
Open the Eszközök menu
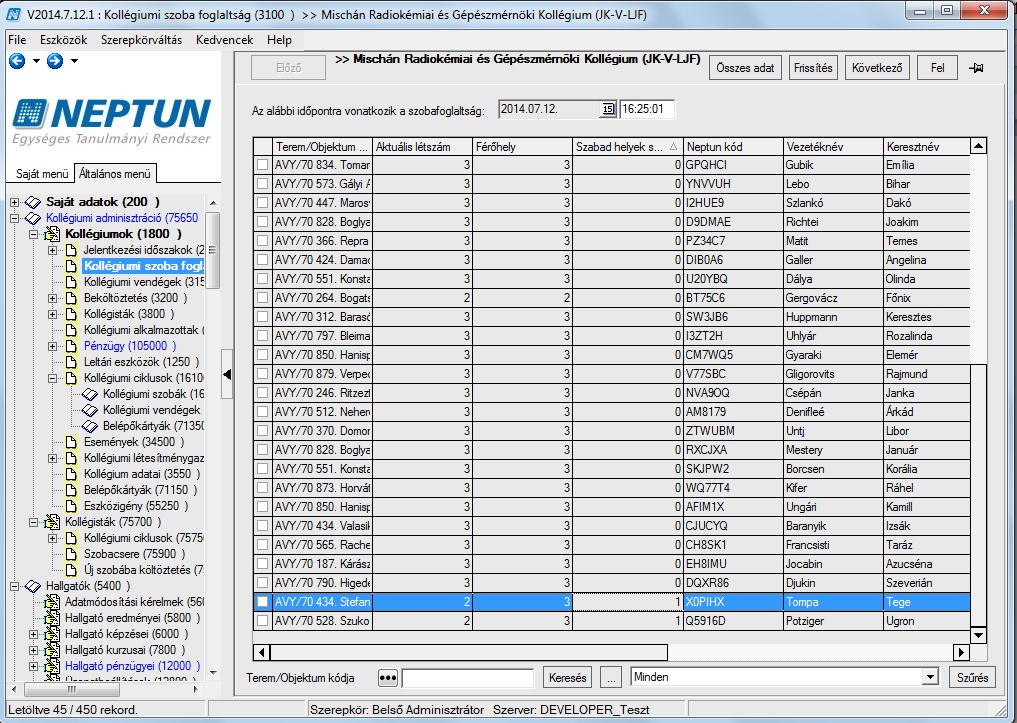pyautogui.click(x=64, y=40)
